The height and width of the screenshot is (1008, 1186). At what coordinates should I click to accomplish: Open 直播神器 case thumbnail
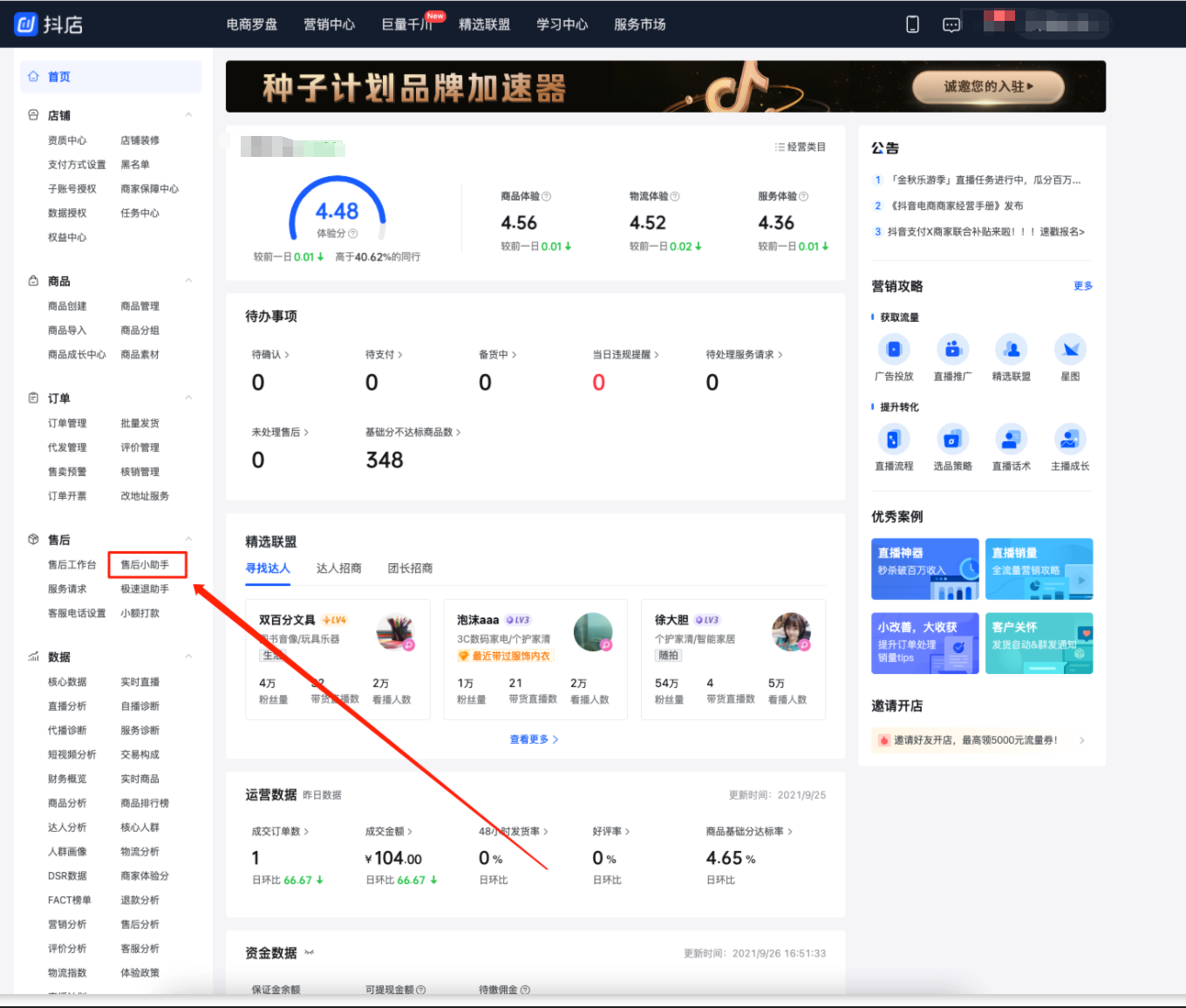(x=925, y=569)
